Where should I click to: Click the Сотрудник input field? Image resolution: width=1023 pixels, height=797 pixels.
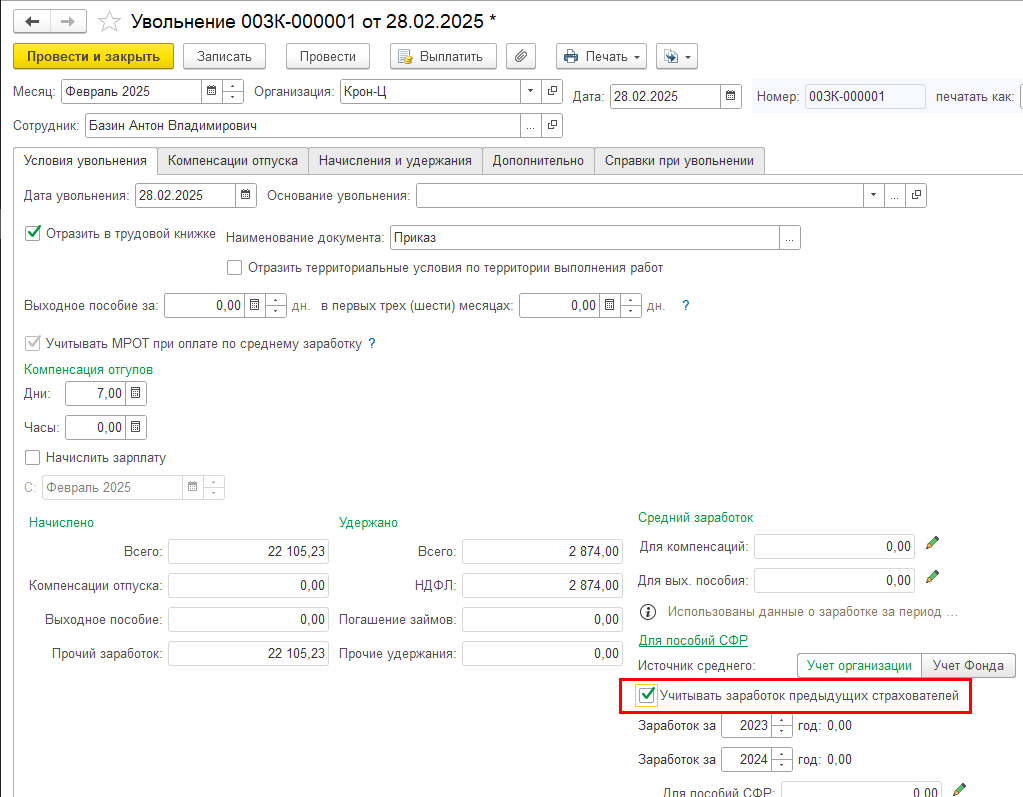300,126
